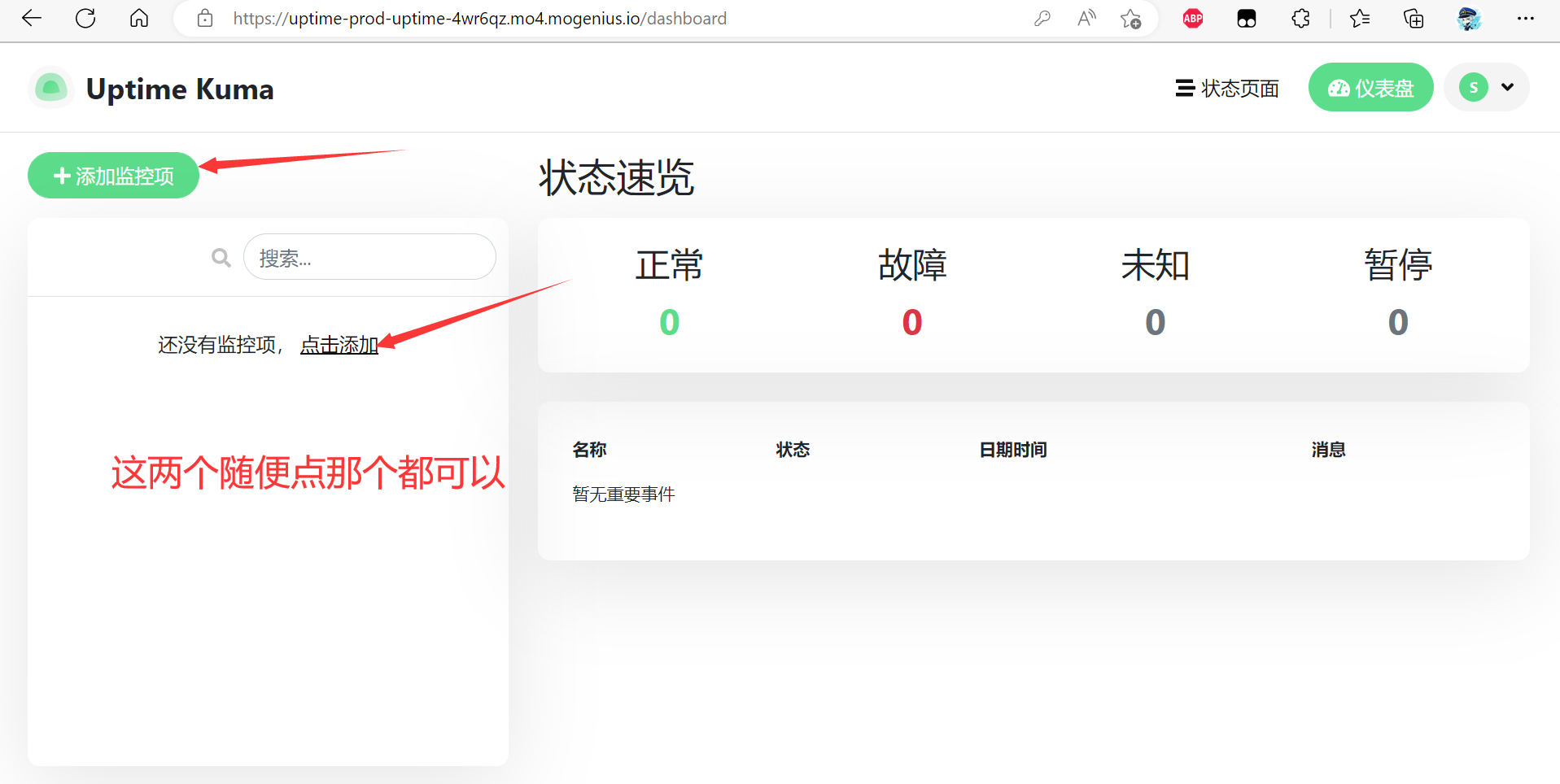Reload the page with refresh icon
This screenshot has width=1560, height=784.
(x=85, y=18)
